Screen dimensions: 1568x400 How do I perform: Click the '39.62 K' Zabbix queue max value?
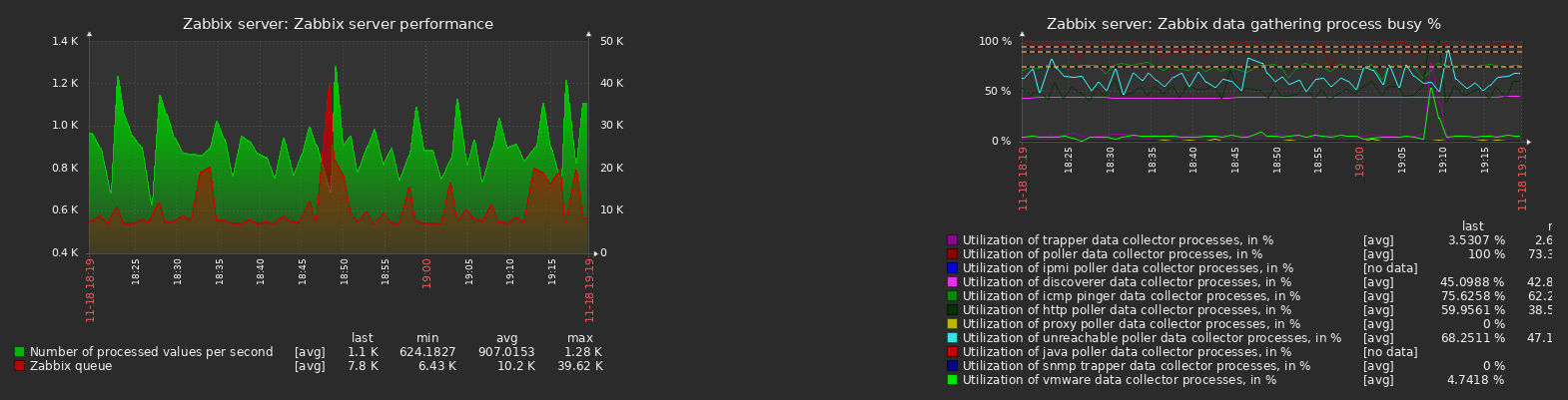[x=578, y=366]
